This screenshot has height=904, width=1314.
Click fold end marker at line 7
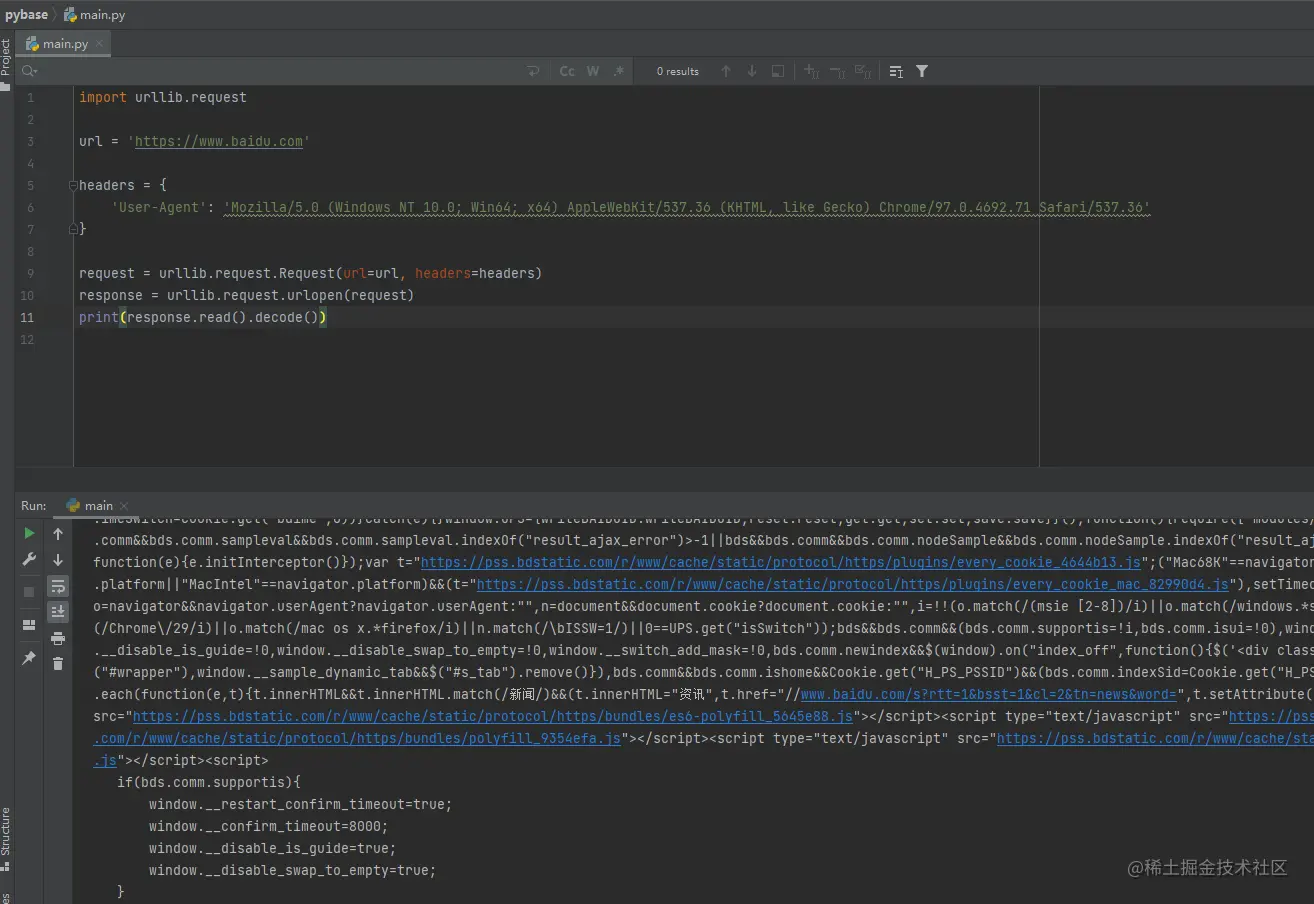[x=73, y=229]
